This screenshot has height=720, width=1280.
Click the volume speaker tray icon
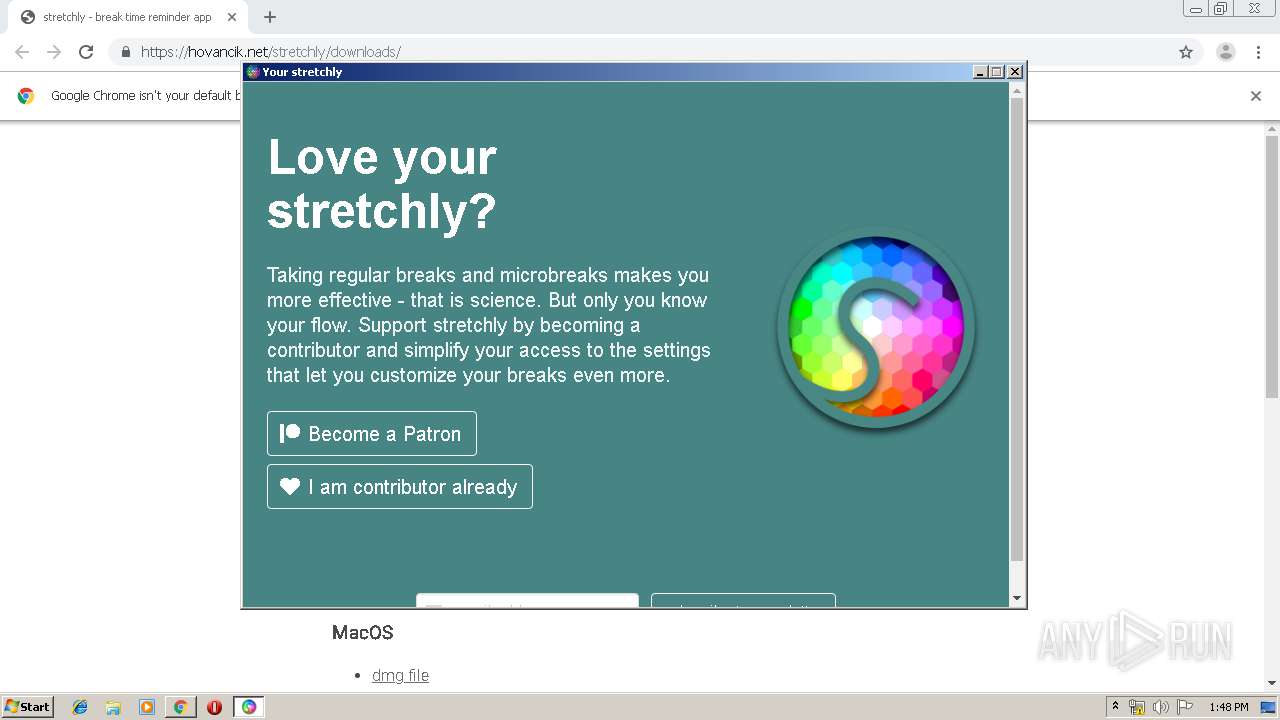(x=1161, y=707)
